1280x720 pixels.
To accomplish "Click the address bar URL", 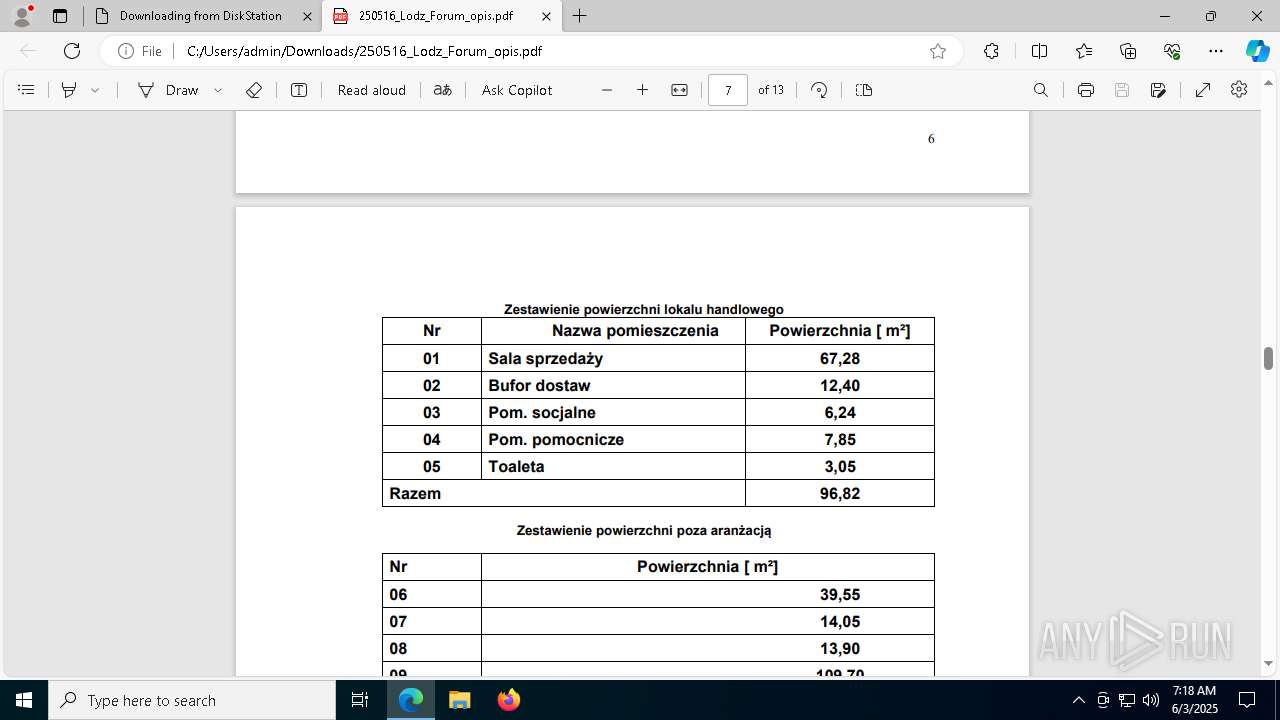I will [364, 51].
